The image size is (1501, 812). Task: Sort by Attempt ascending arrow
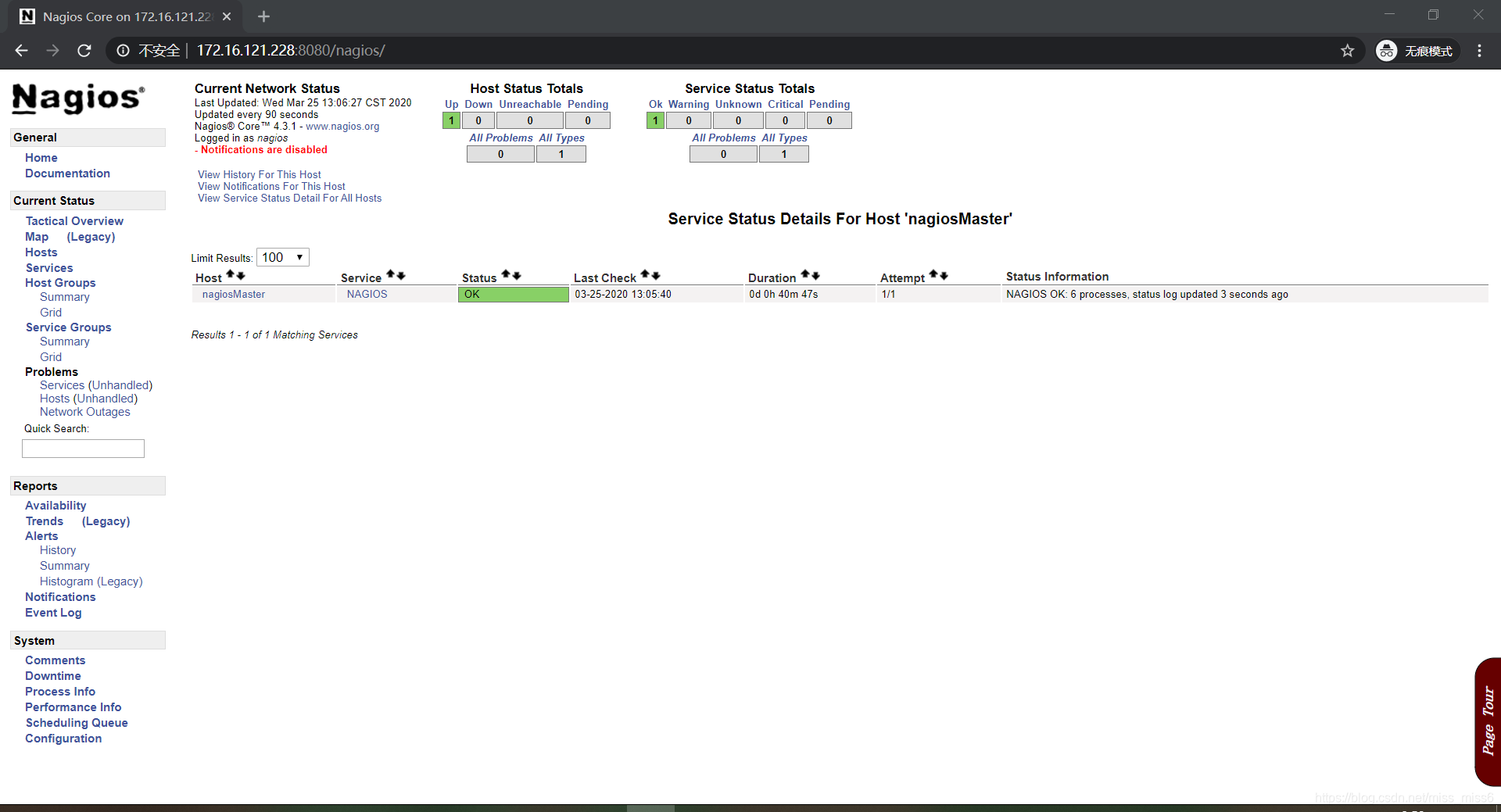[x=933, y=275]
